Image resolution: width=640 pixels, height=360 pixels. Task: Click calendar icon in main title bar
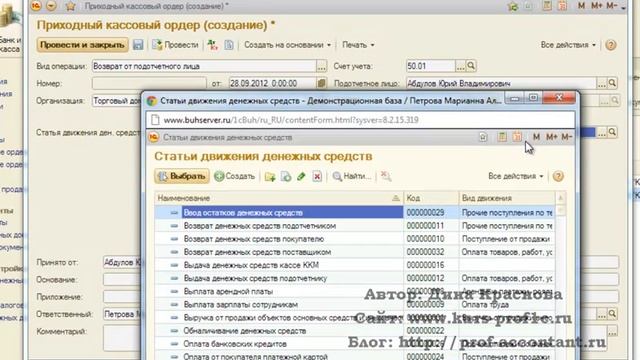[562, 6]
